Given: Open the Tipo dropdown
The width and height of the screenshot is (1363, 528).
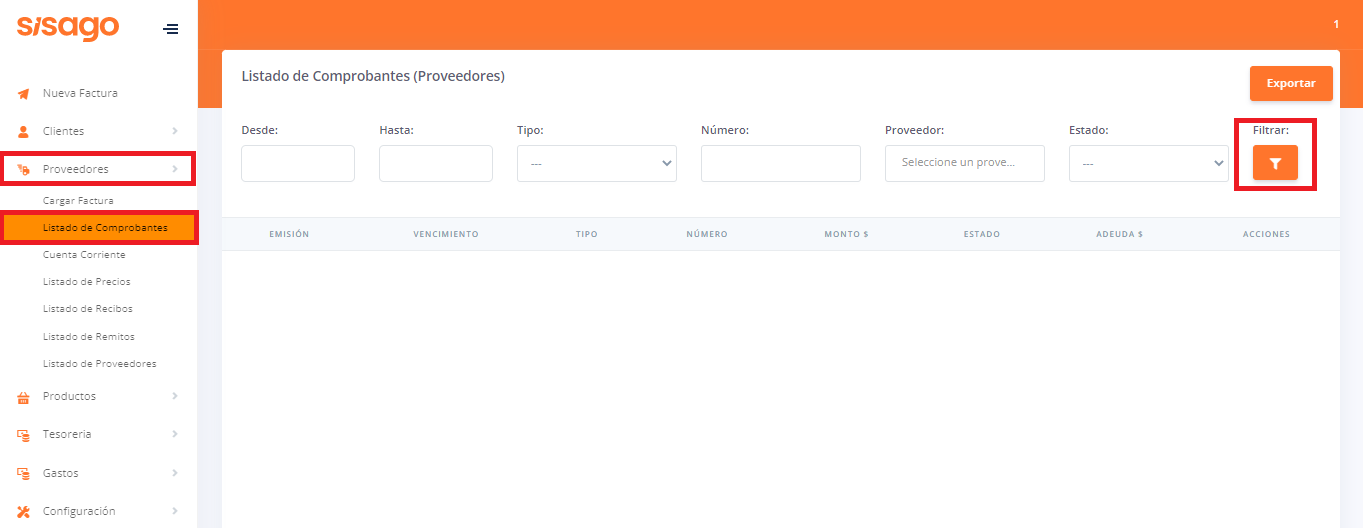Looking at the screenshot, I should 596,164.
